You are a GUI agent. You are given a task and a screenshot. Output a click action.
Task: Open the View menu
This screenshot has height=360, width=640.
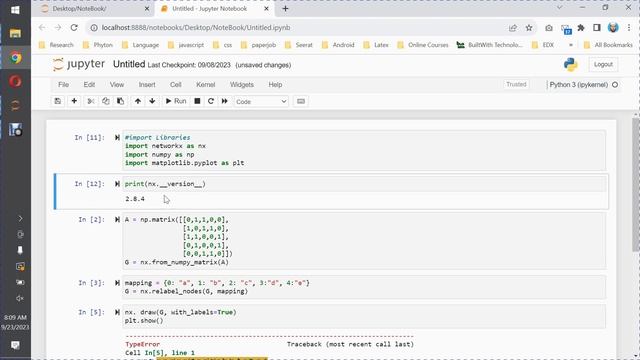[117, 84]
